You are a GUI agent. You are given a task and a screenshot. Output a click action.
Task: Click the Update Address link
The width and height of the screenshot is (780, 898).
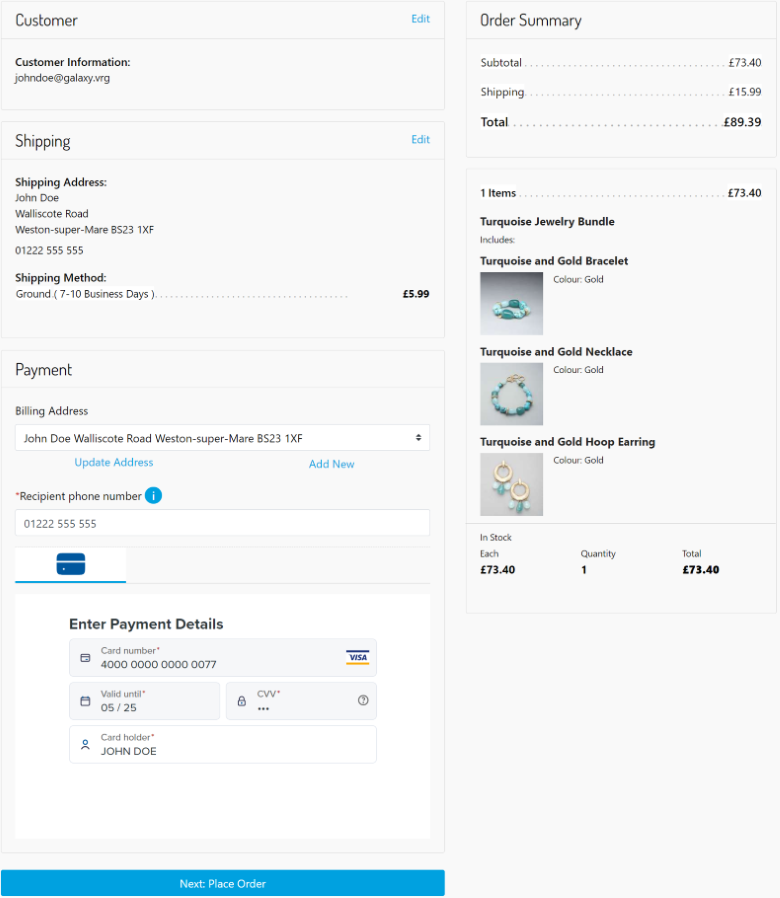click(114, 463)
